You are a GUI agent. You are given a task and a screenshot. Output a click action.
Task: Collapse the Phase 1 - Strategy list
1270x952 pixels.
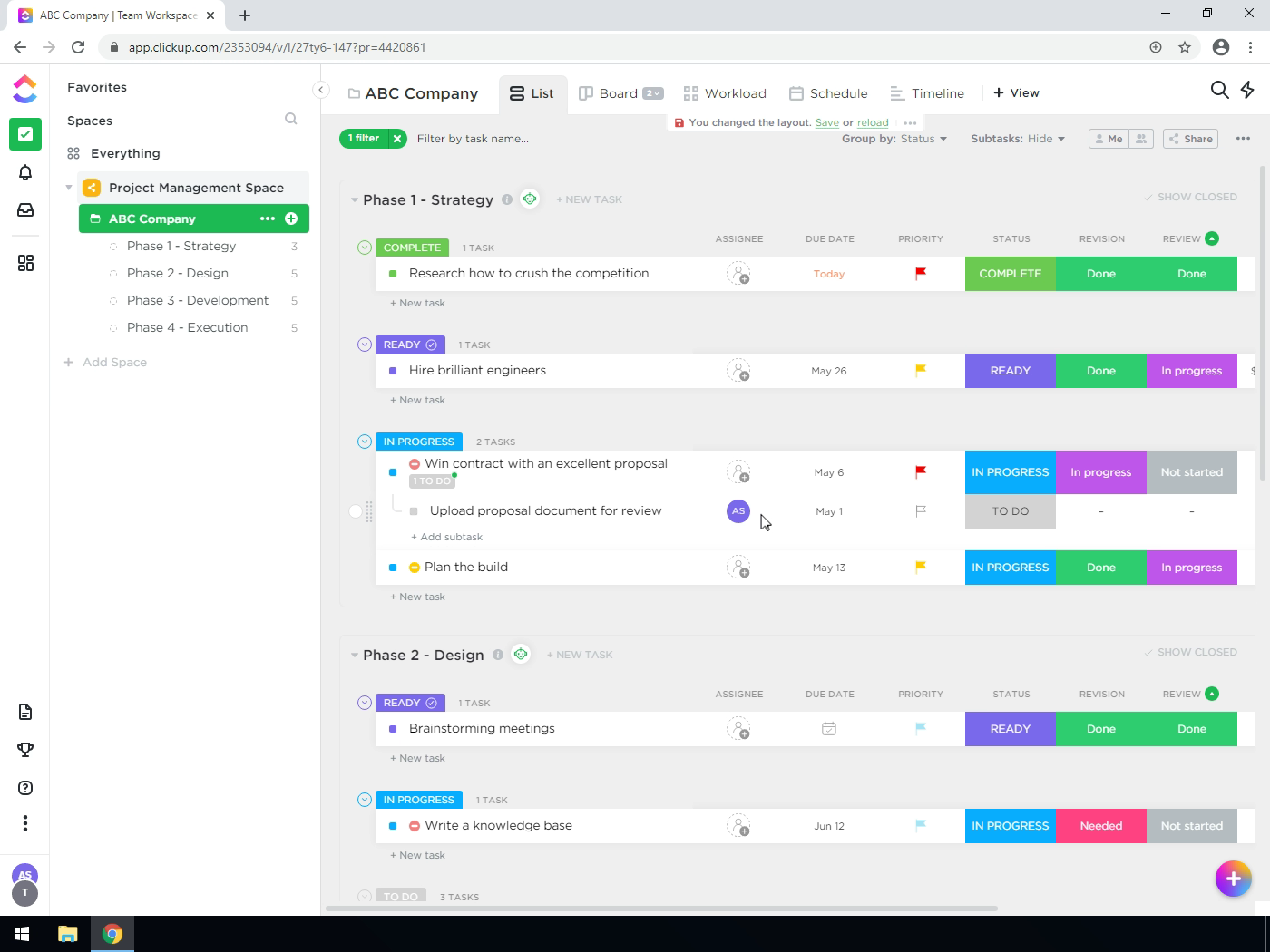tap(354, 199)
